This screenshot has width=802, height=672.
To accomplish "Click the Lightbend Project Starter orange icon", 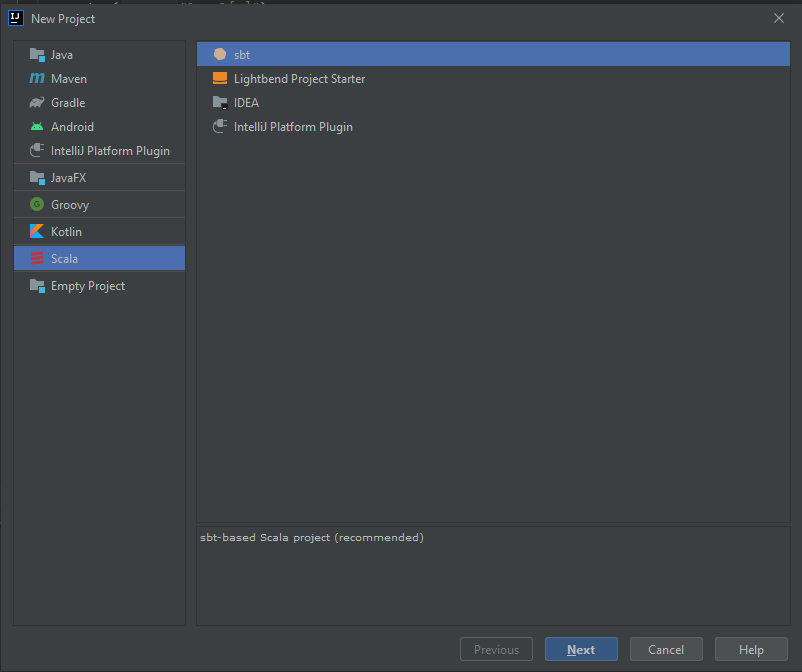I will (220, 79).
